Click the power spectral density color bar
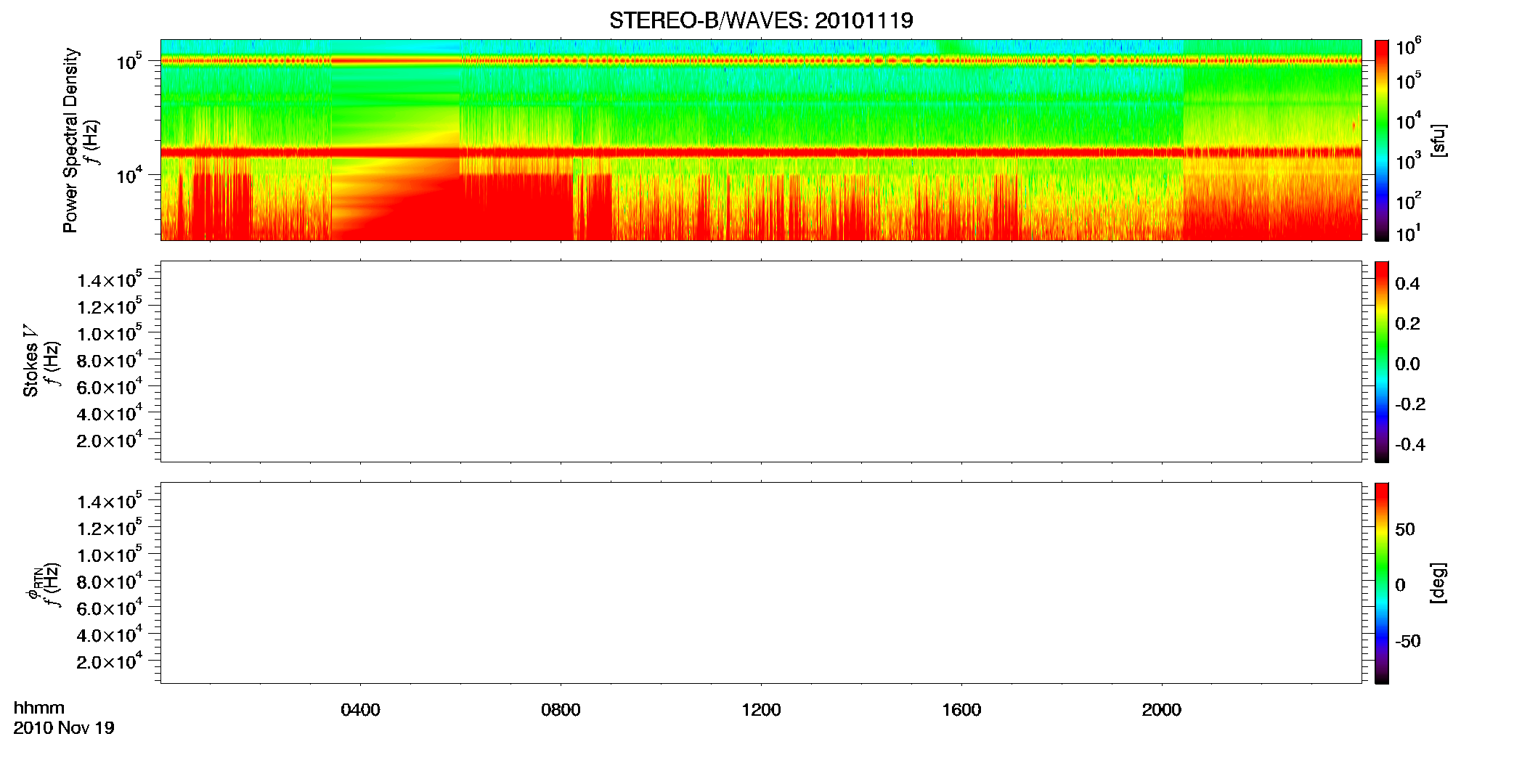The image size is (1522, 784). coord(1382,140)
